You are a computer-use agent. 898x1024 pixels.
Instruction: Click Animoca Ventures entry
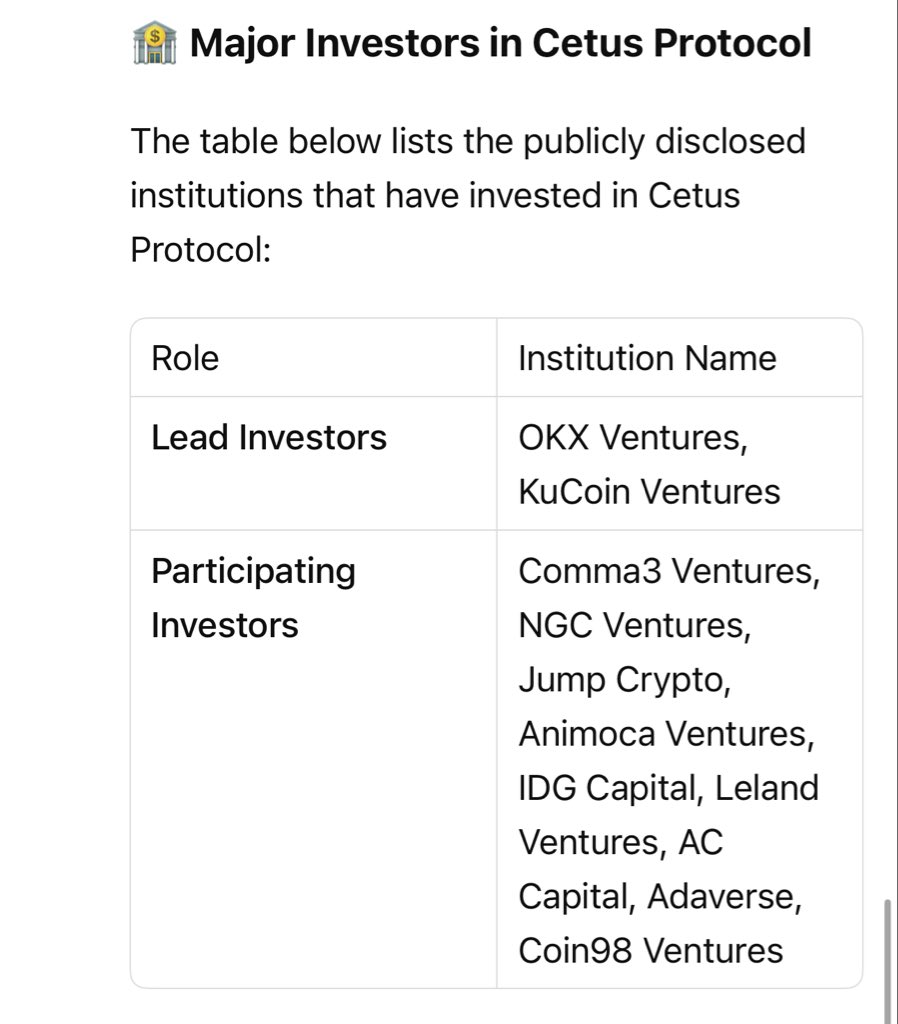pos(666,733)
